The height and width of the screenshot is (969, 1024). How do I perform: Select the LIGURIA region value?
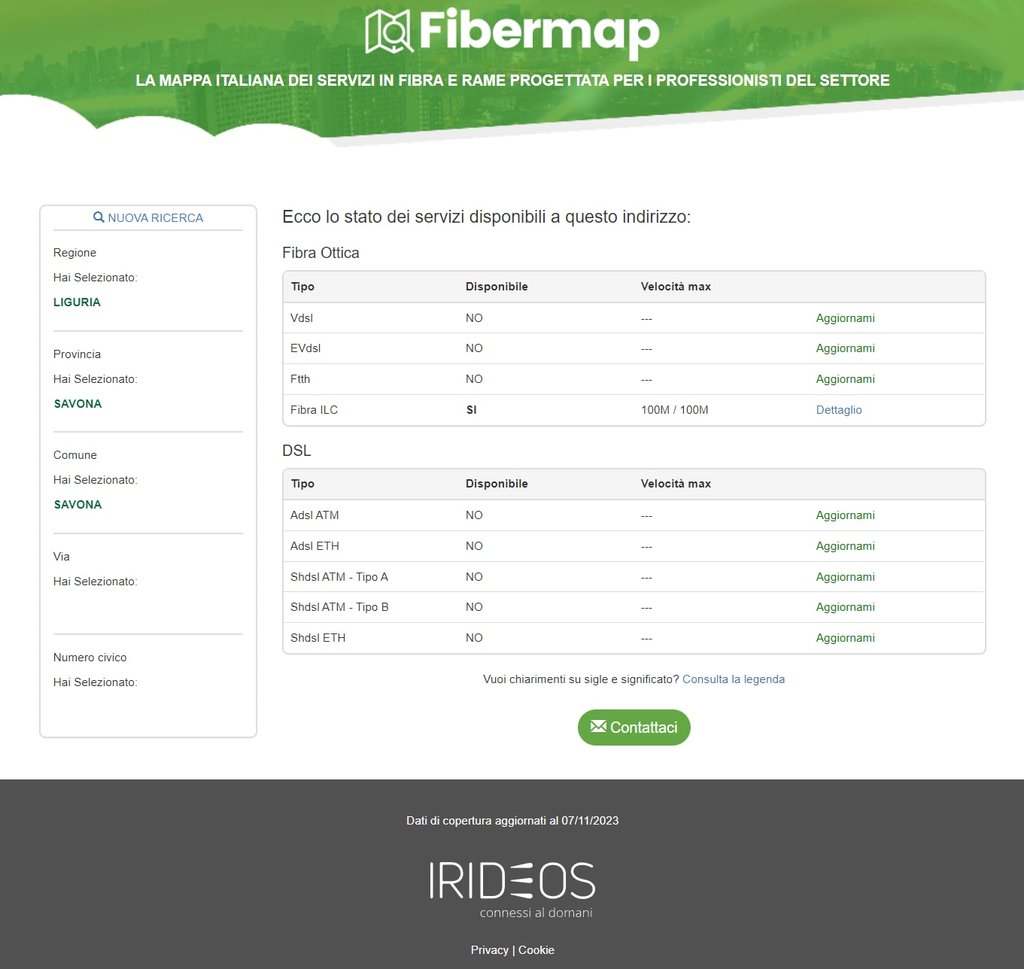point(77,302)
